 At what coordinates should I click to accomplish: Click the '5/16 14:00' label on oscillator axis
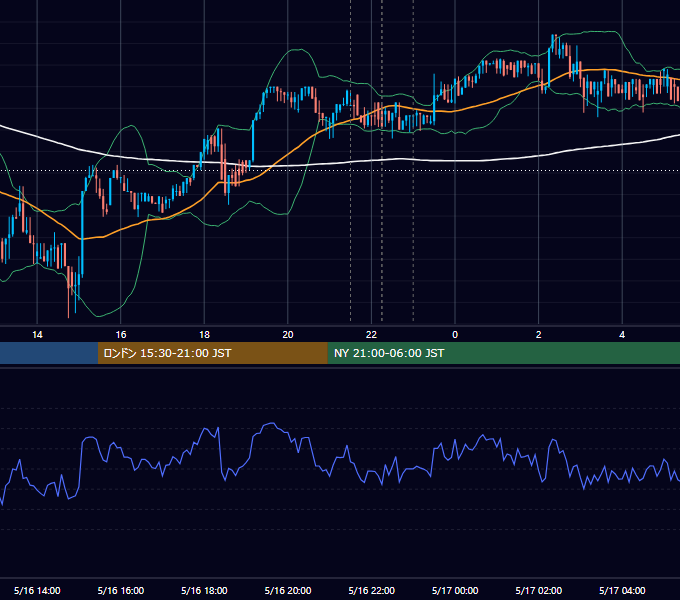point(37,590)
